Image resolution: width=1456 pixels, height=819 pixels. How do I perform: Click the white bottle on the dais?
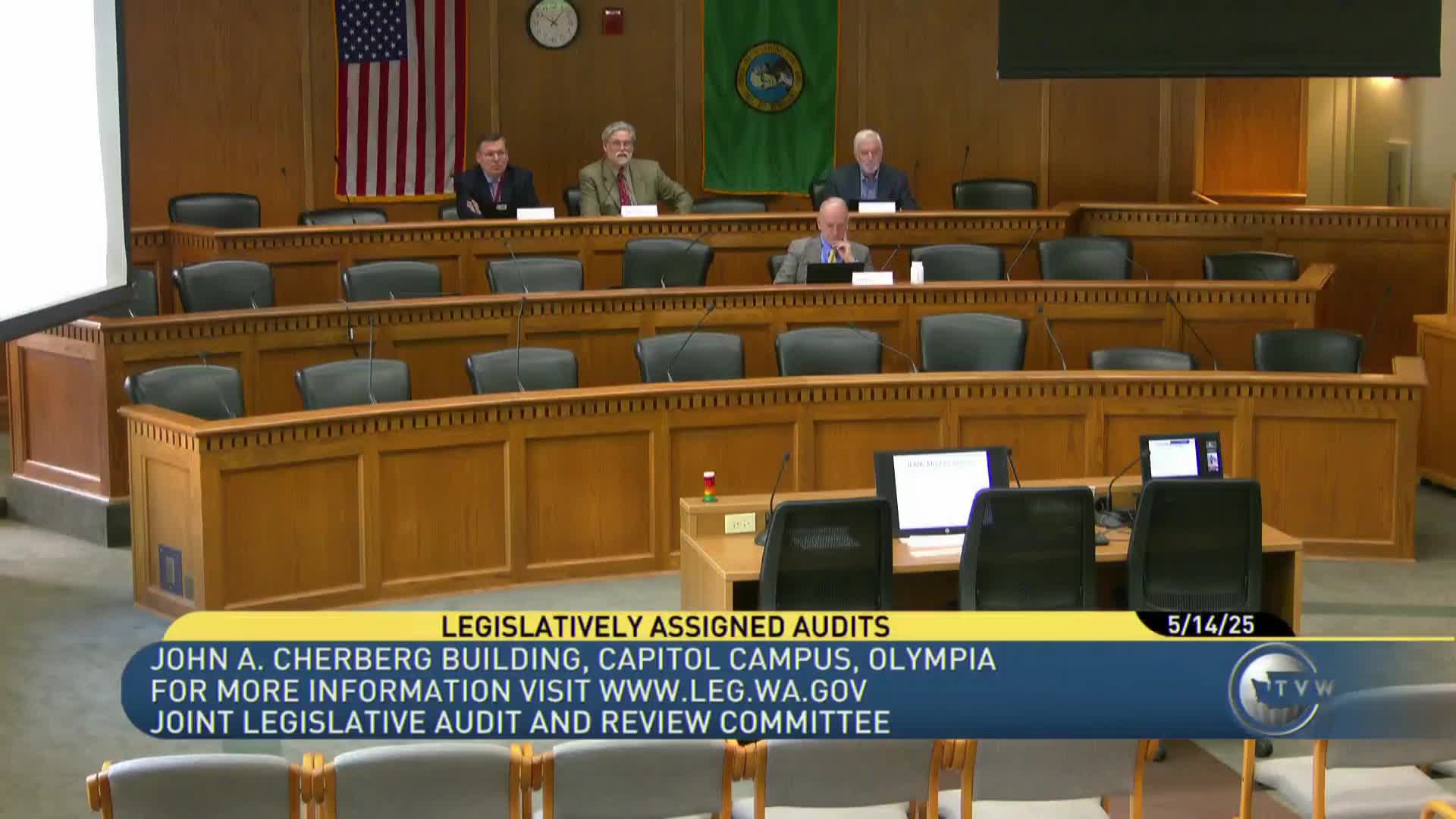(x=917, y=272)
